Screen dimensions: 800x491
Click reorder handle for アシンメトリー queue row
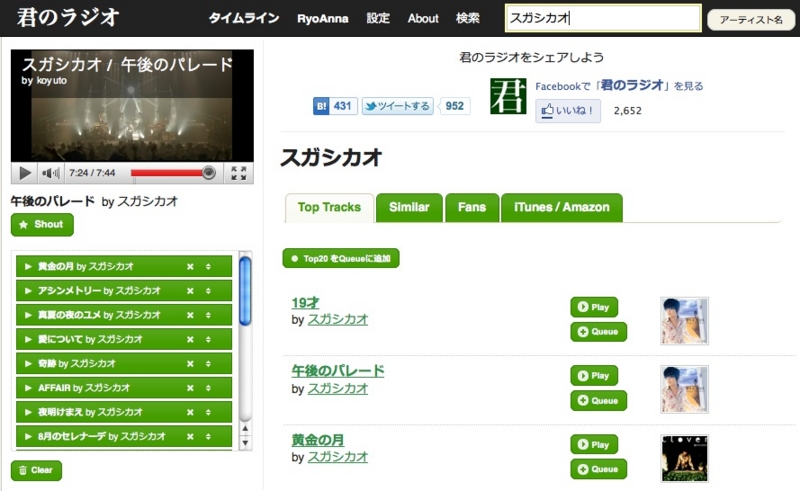208,291
